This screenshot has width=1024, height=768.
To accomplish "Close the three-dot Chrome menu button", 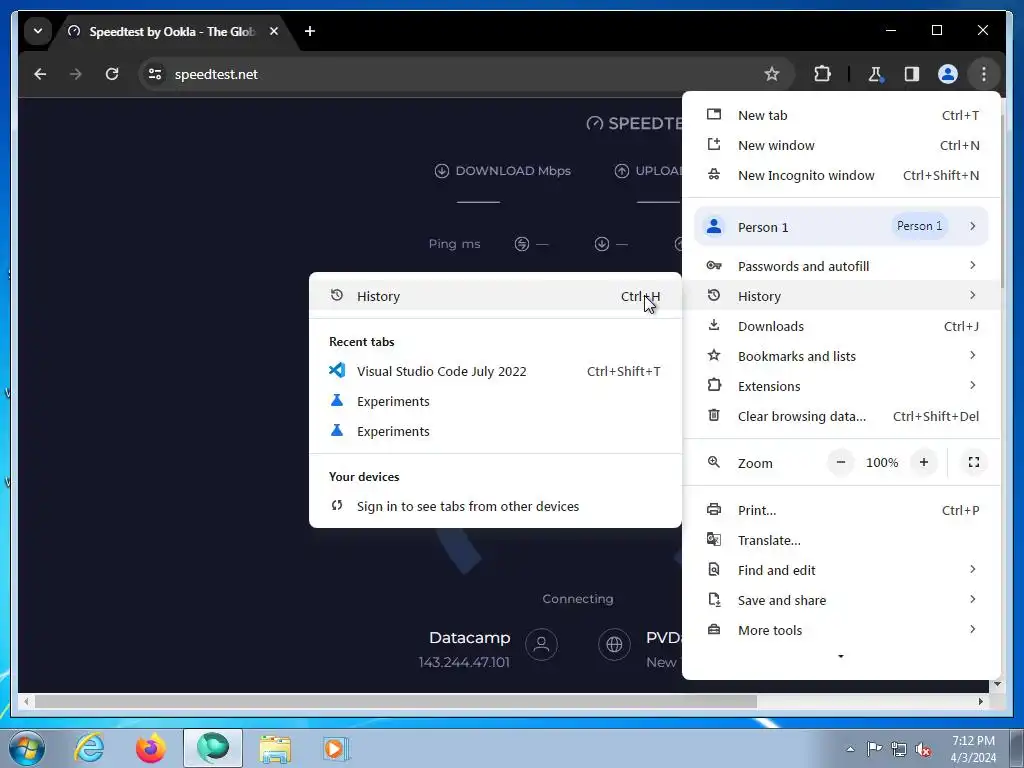I will tap(984, 74).
